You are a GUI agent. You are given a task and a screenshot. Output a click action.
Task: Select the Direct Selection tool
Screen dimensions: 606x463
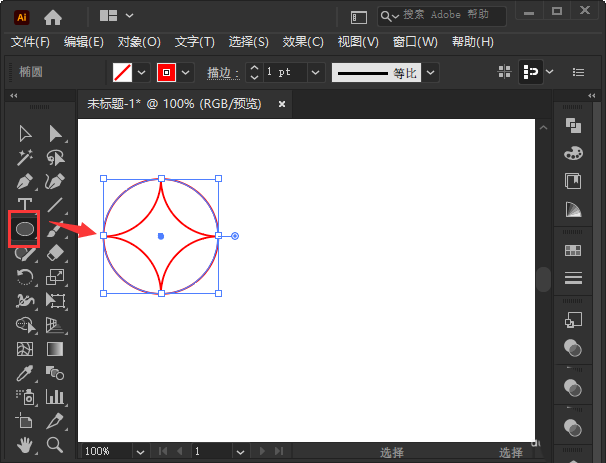(x=56, y=133)
